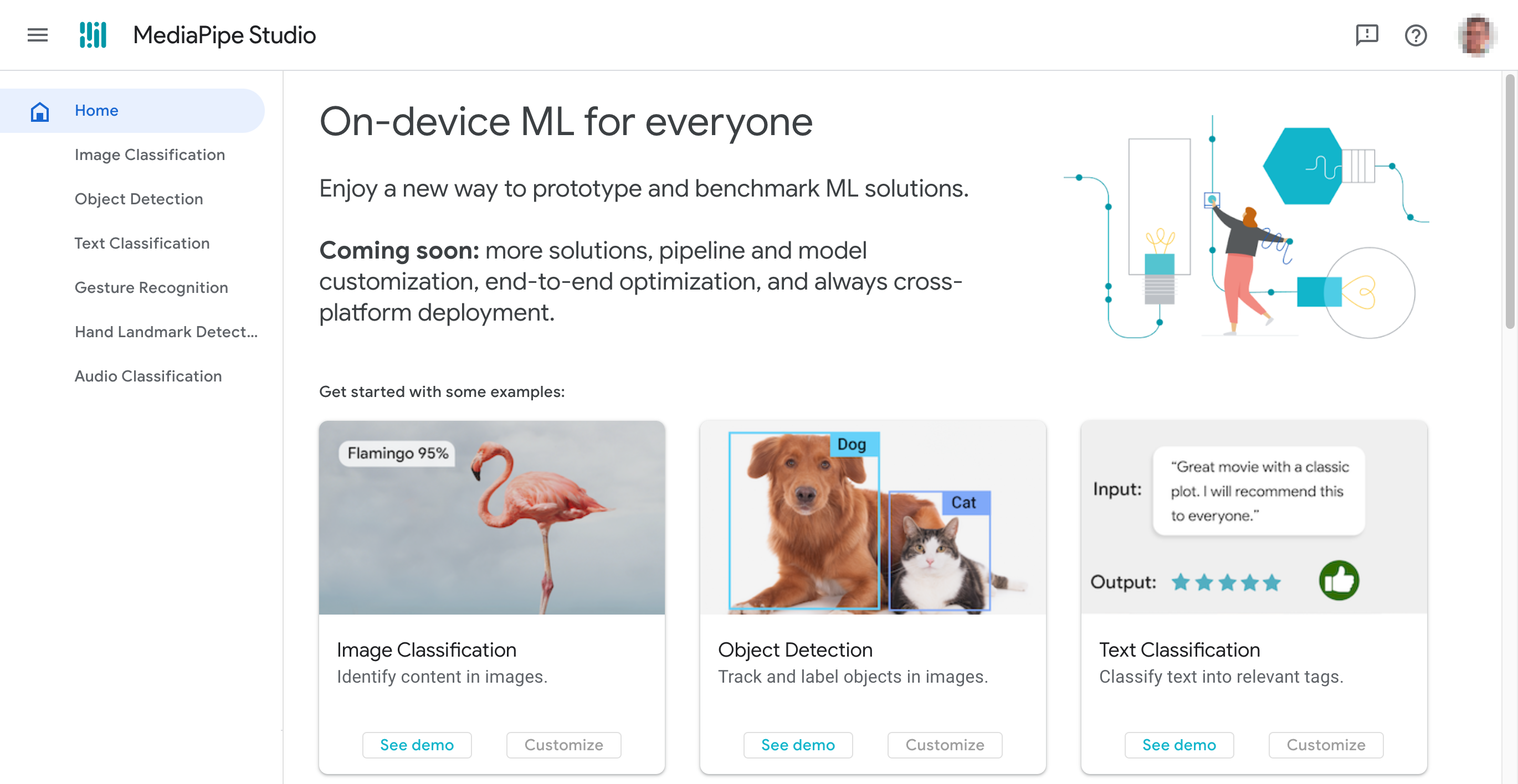Image resolution: width=1518 pixels, height=784 pixels.
Task: Click Customize for Image Classification
Action: (562, 744)
